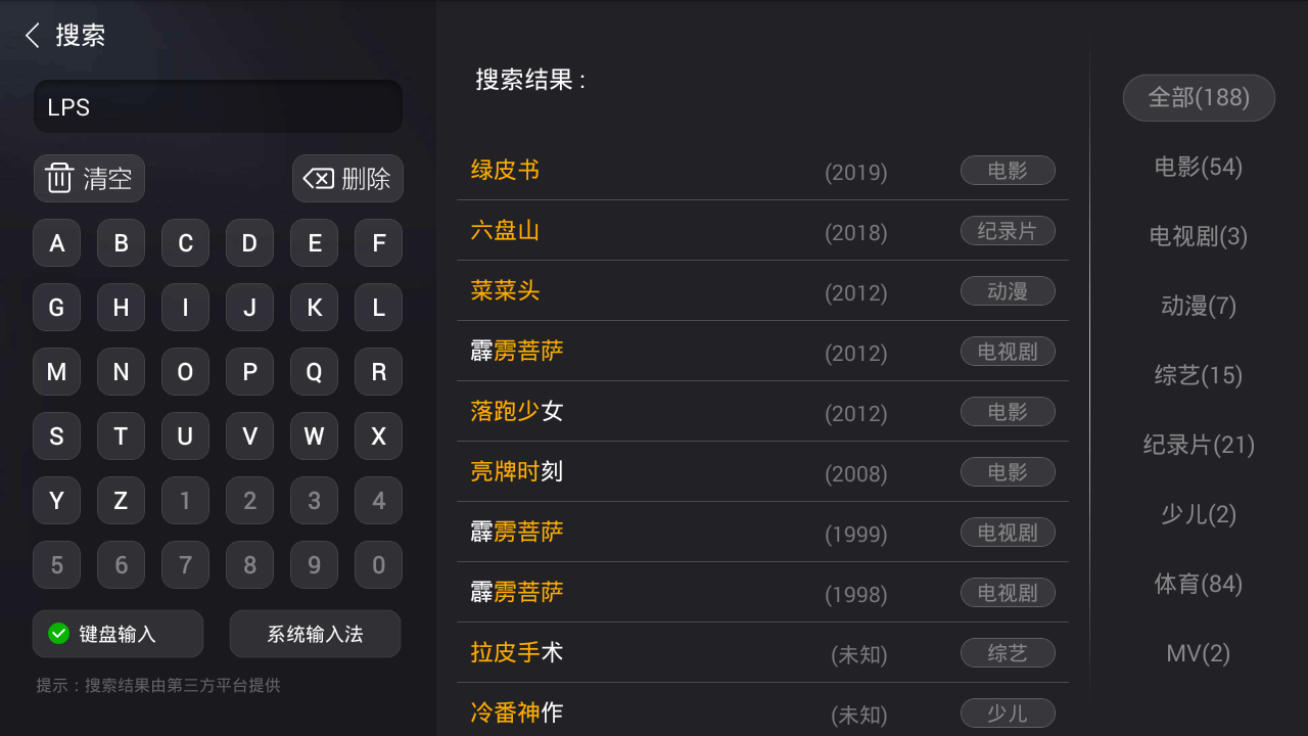1308x736 pixels.
Task: Select the 落跑少女 movie result
Action: (x=517, y=411)
